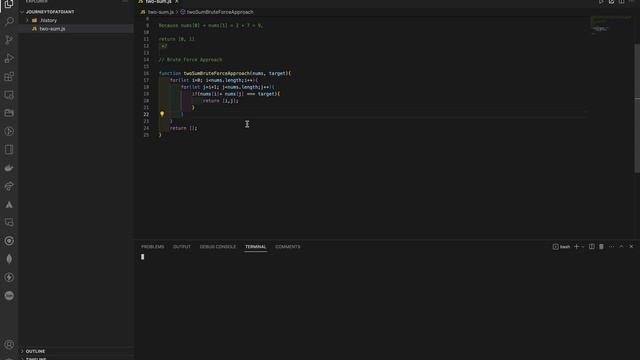Click the '// Brute Force Approach' comment line

point(190,60)
